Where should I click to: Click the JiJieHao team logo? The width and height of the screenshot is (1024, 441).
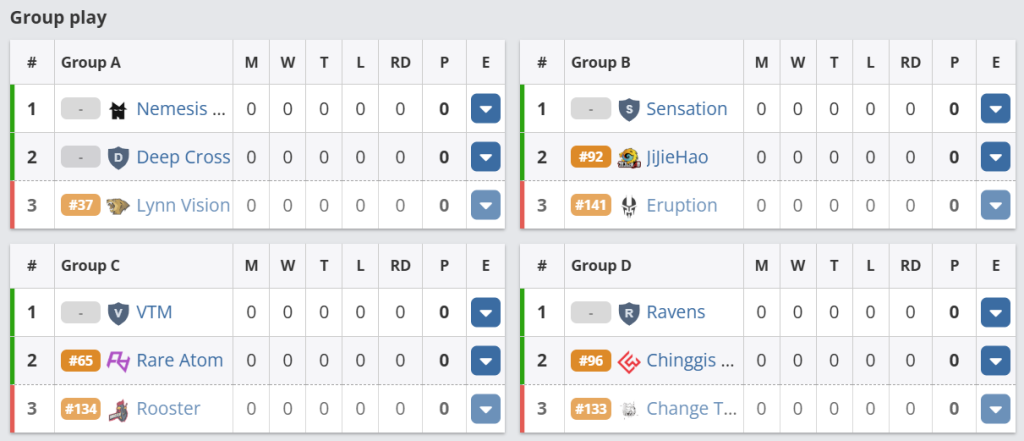628,157
